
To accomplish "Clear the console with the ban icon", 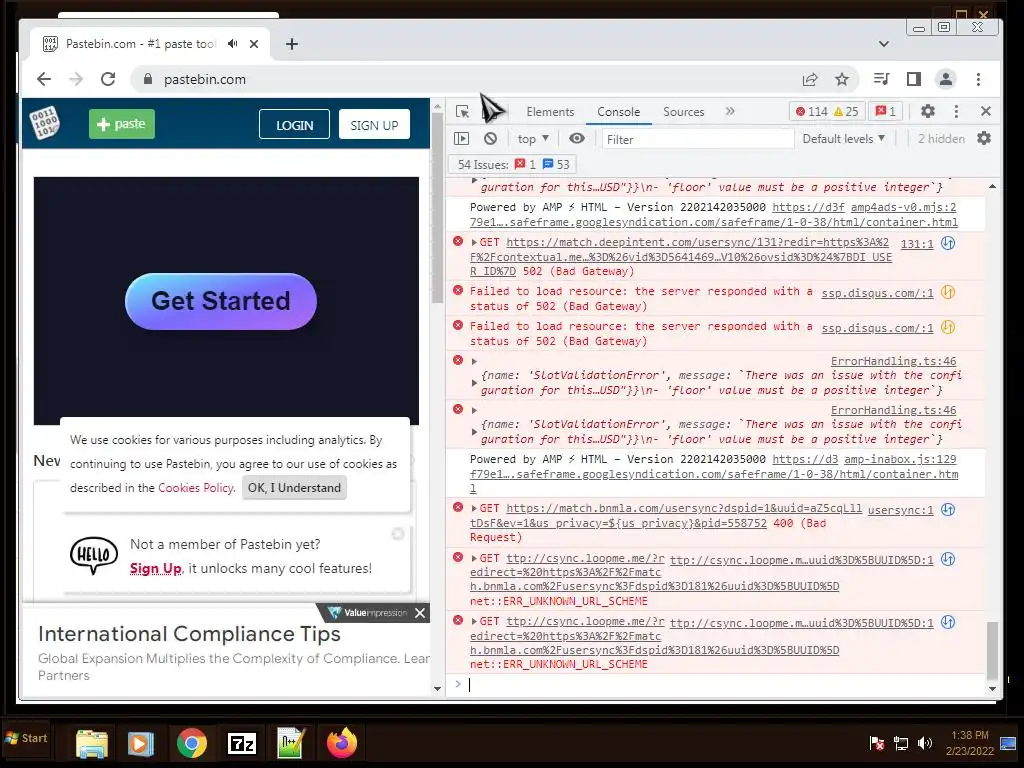I will [490, 138].
